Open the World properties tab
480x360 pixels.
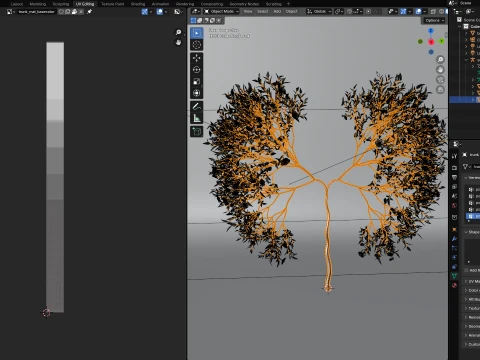pyautogui.click(x=454, y=206)
